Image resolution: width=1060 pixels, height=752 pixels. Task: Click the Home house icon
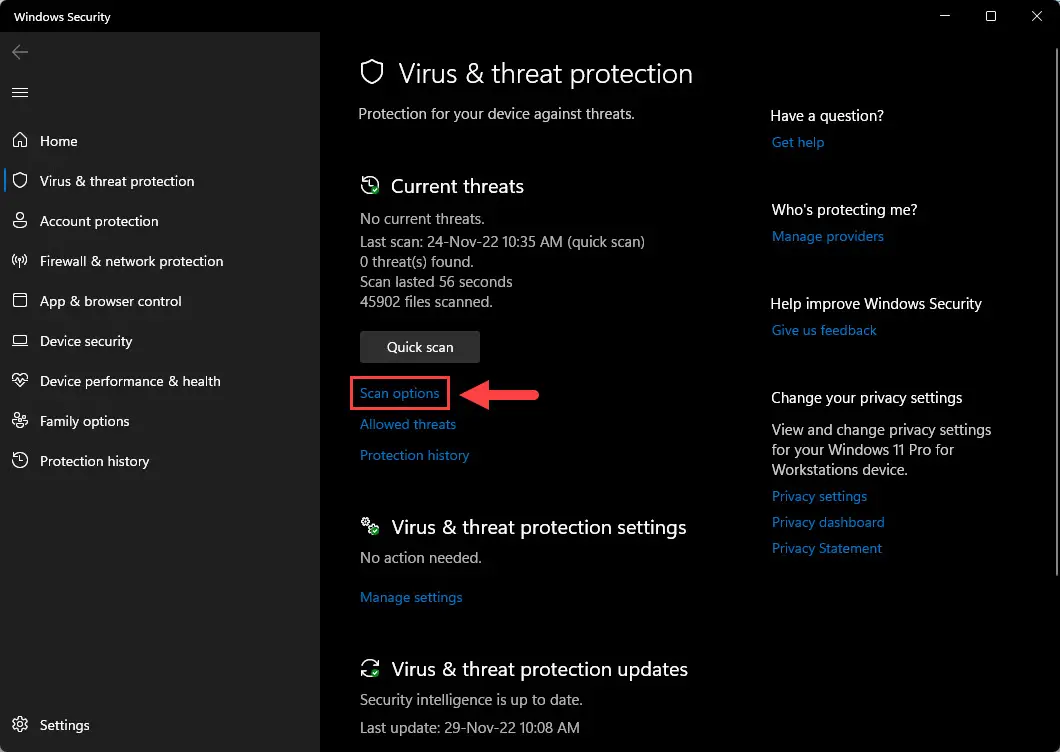point(20,140)
